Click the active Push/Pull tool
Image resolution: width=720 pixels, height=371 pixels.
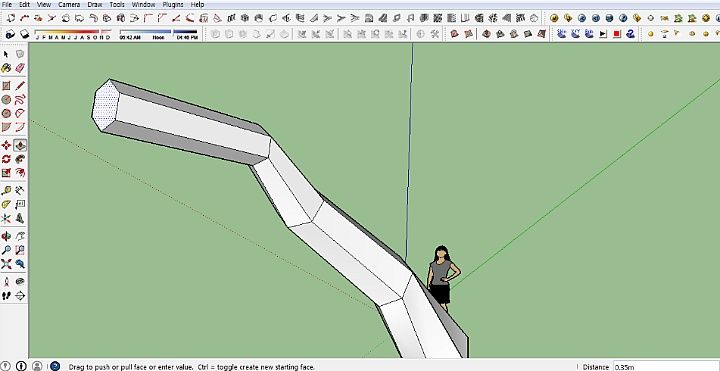[20, 146]
